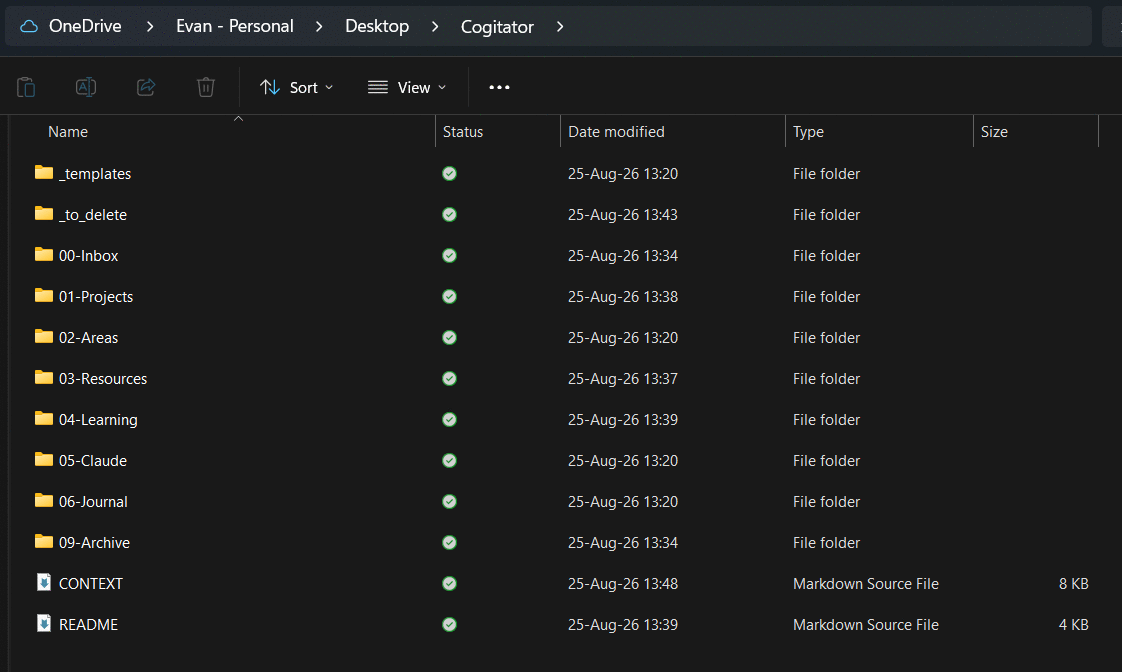Image resolution: width=1122 pixels, height=672 pixels.
Task: Select the 02-Areas folder name
Action: (x=89, y=338)
